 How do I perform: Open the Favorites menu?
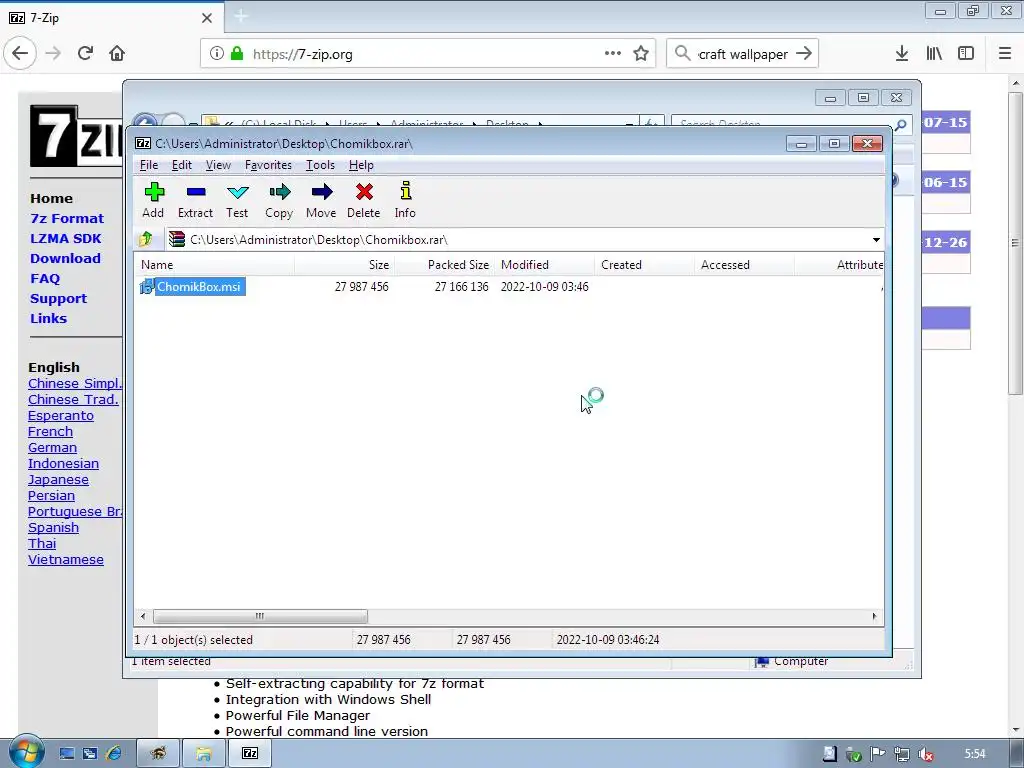[268, 165]
